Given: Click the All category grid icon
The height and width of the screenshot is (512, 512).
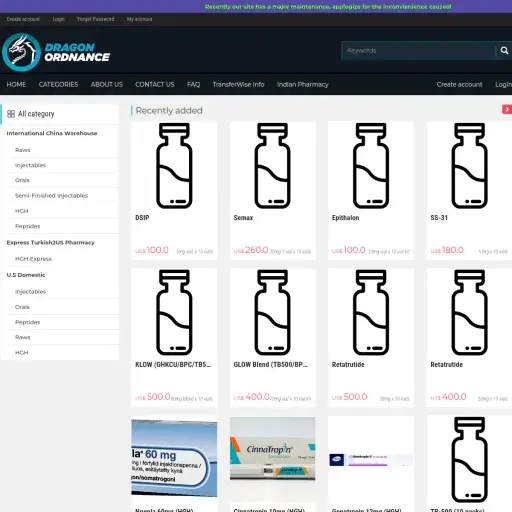Looking at the screenshot, I should [x=11, y=114].
